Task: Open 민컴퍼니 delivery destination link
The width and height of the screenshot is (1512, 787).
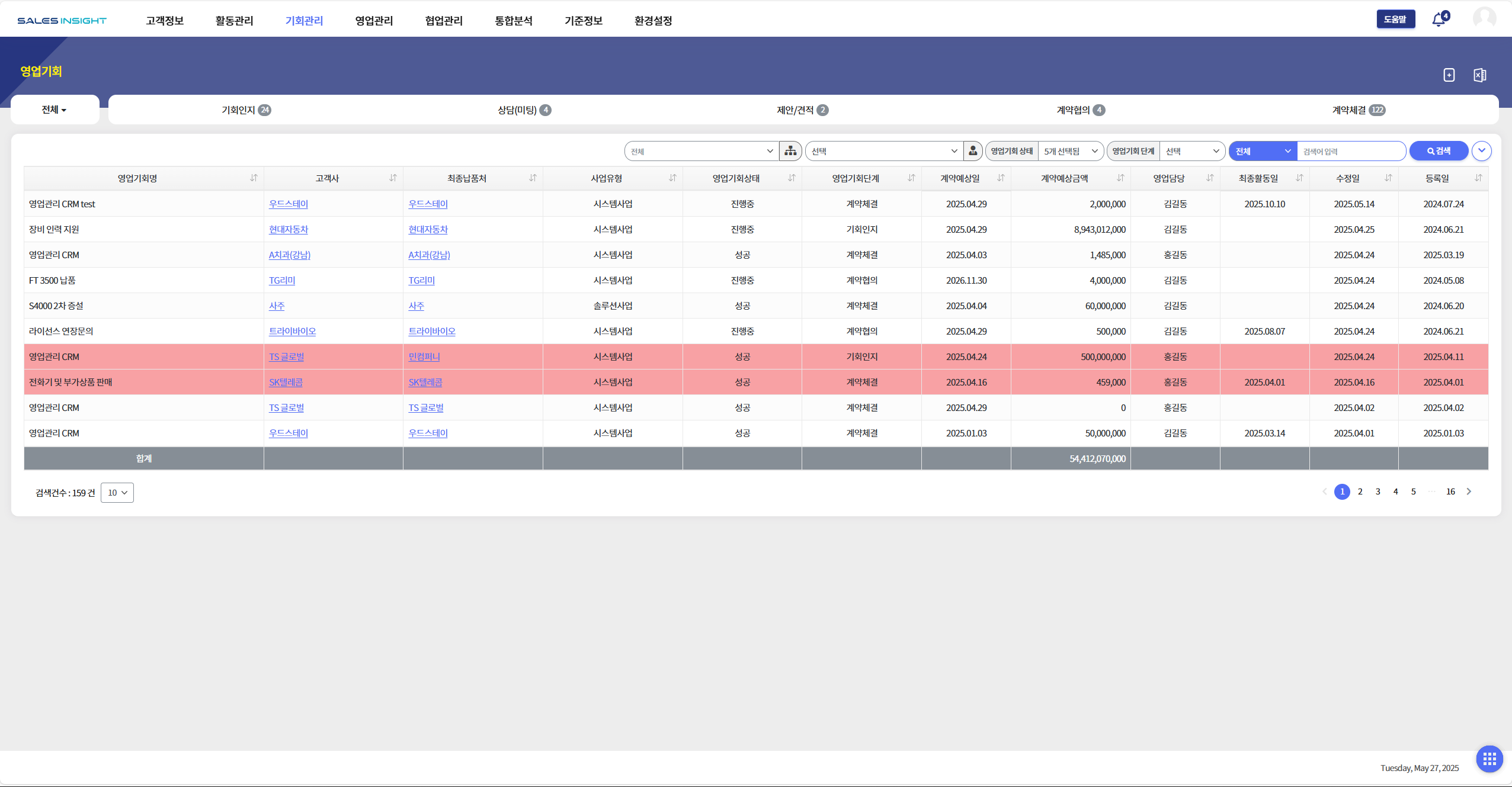Action: (x=424, y=357)
